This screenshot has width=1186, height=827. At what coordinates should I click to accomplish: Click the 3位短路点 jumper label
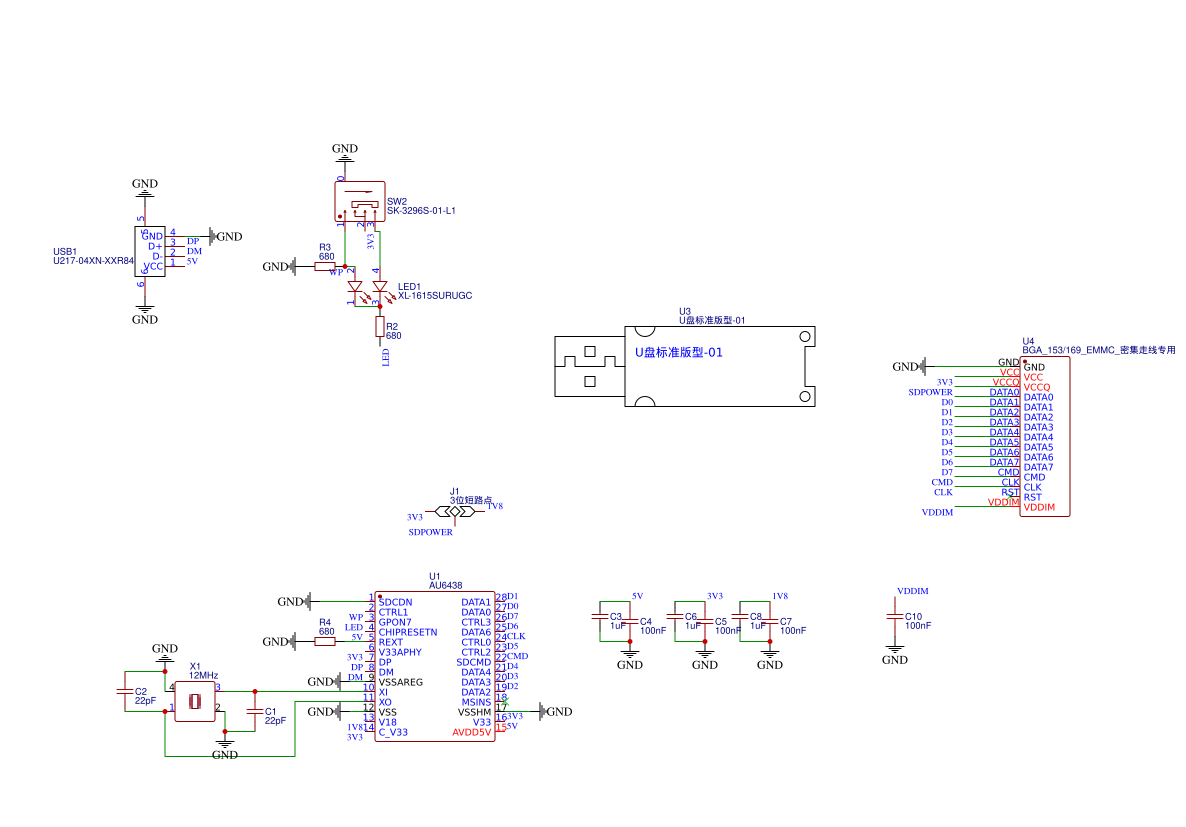[x=471, y=500]
